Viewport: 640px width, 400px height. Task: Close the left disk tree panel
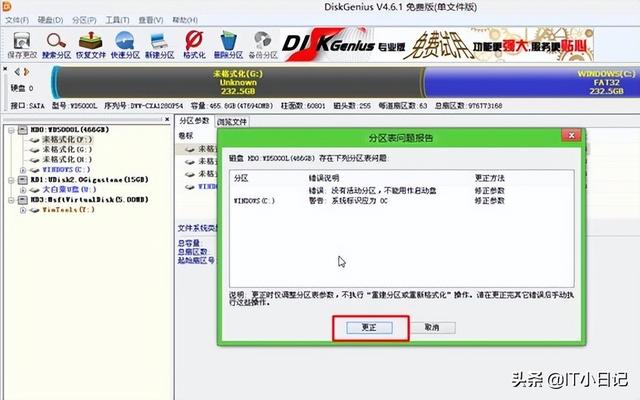[167, 120]
